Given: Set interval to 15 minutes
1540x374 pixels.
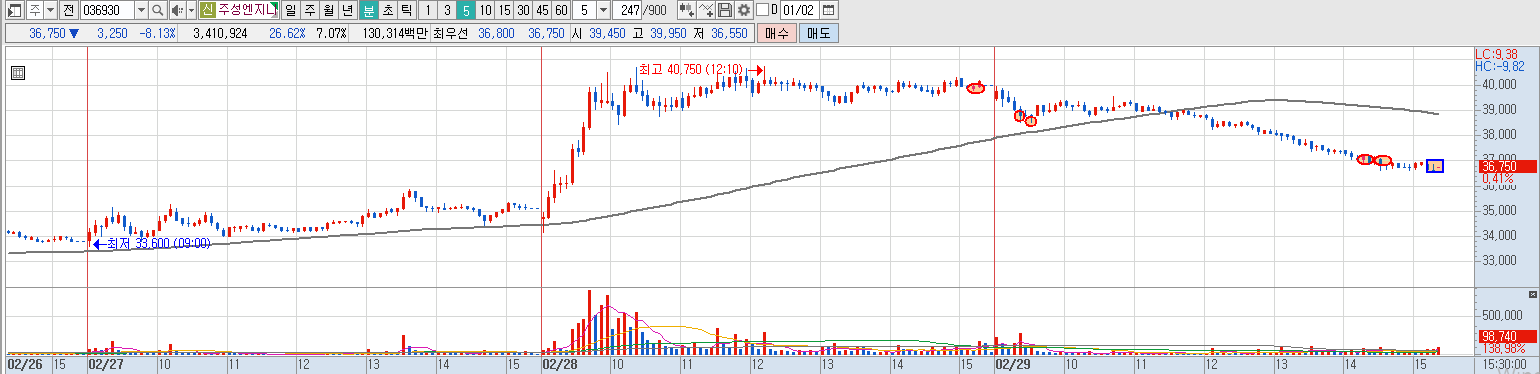Looking at the screenshot, I should pos(504,10).
